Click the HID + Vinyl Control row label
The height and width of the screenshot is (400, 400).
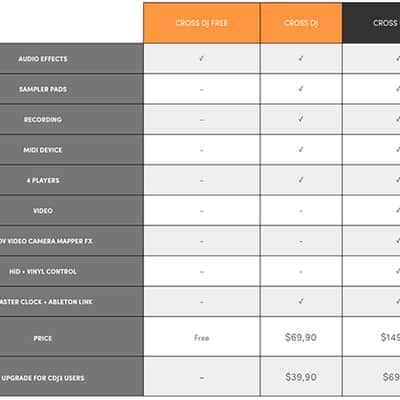pos(43,271)
